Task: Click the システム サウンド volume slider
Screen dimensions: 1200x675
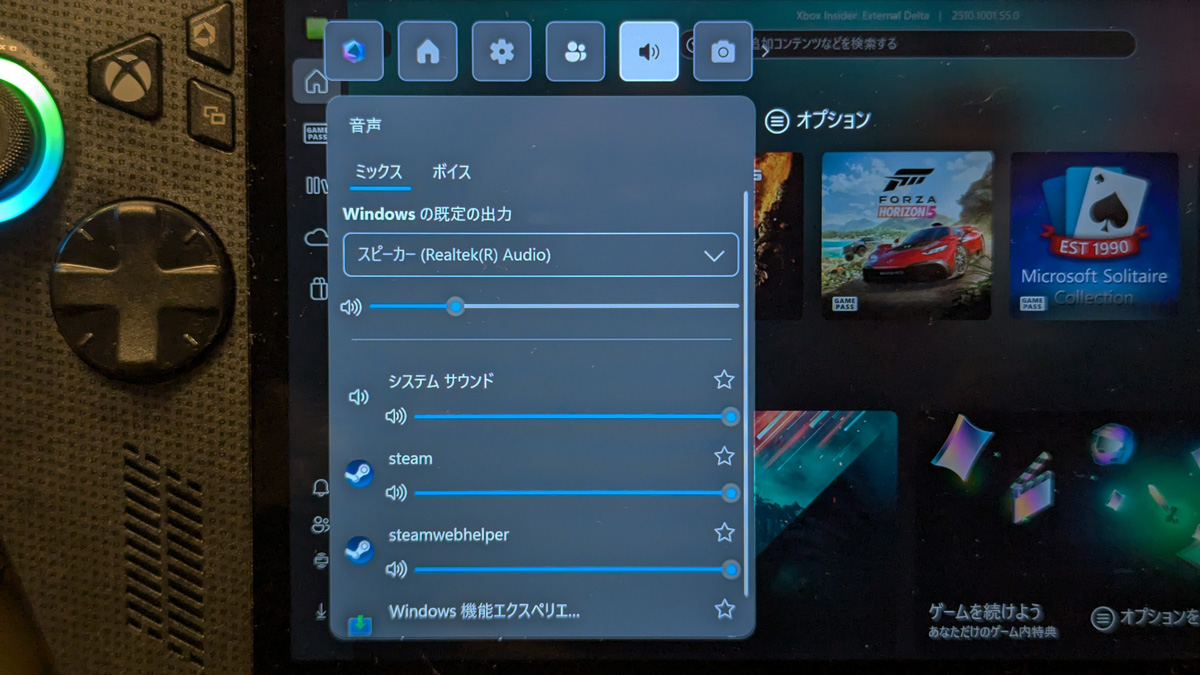Action: click(x=570, y=417)
